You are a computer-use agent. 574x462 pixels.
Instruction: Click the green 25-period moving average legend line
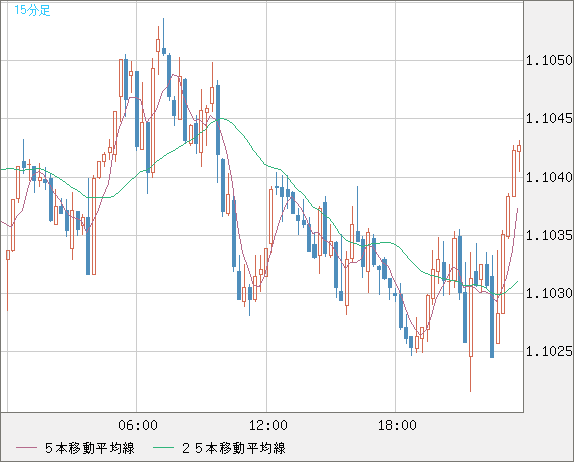(163, 448)
